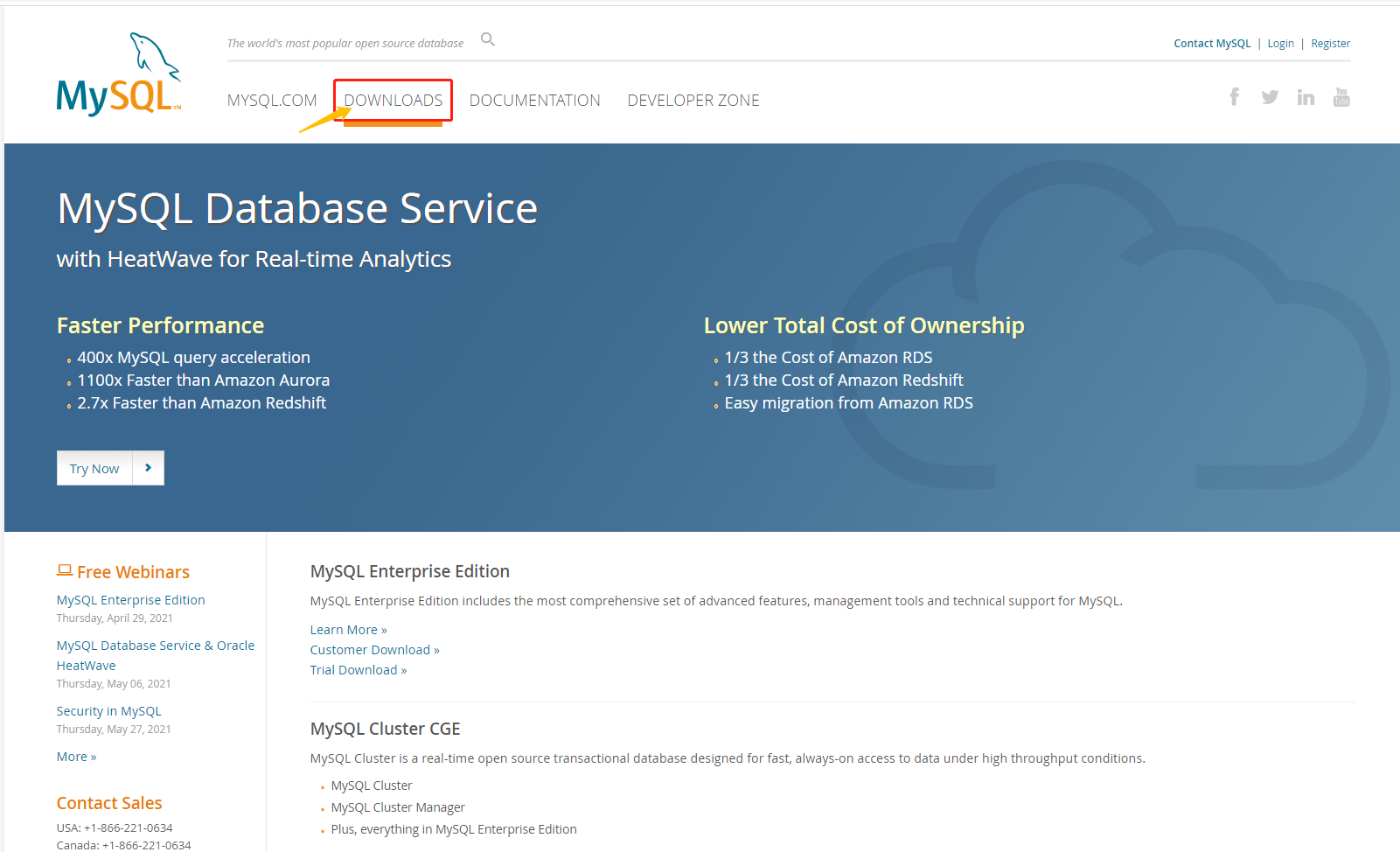The image size is (1400, 852).
Task: Click '400x MySQL query acceleration' text
Action: click(x=194, y=358)
